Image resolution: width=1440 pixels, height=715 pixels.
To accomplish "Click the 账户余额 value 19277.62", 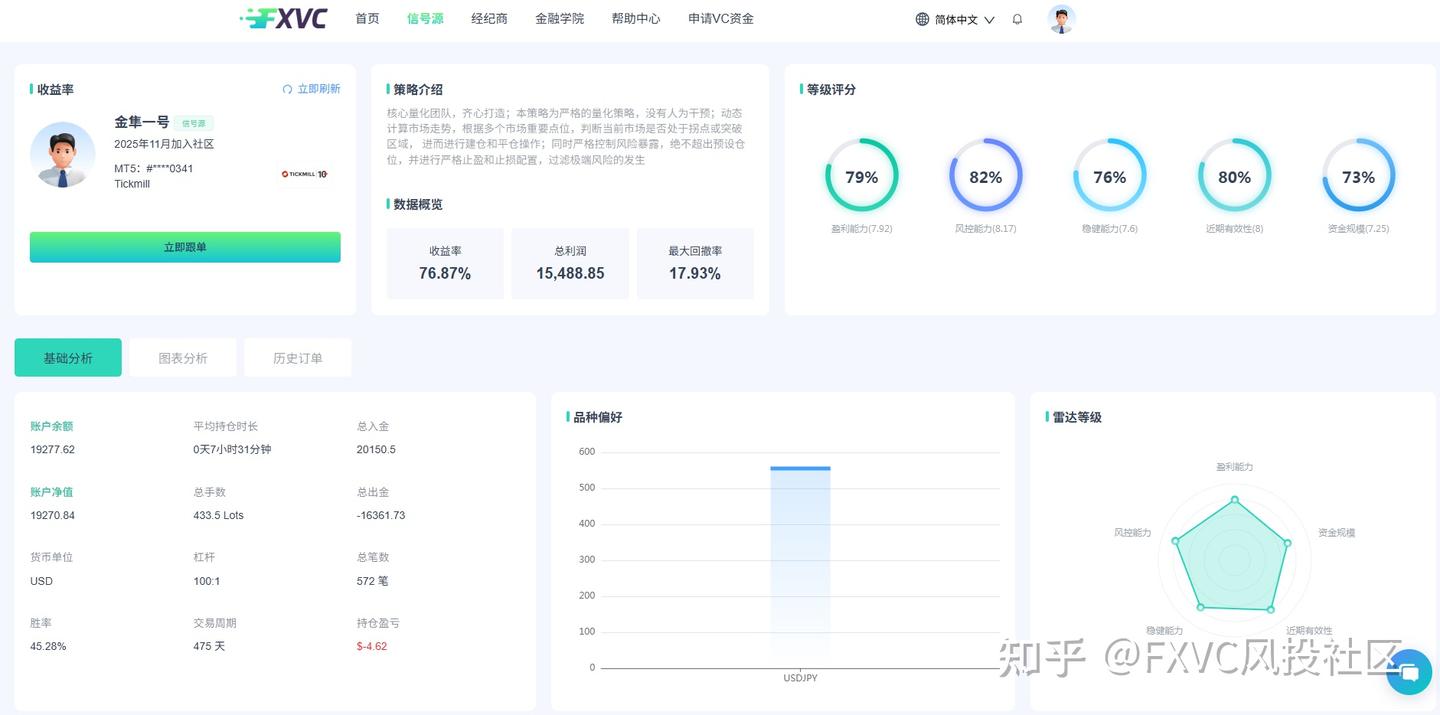I will pos(53,450).
